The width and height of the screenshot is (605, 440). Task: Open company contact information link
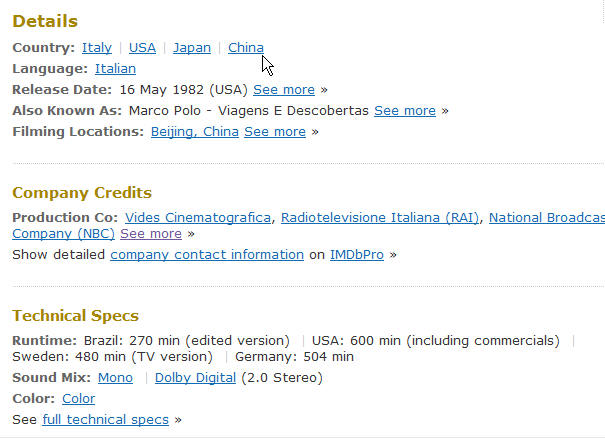(207, 255)
